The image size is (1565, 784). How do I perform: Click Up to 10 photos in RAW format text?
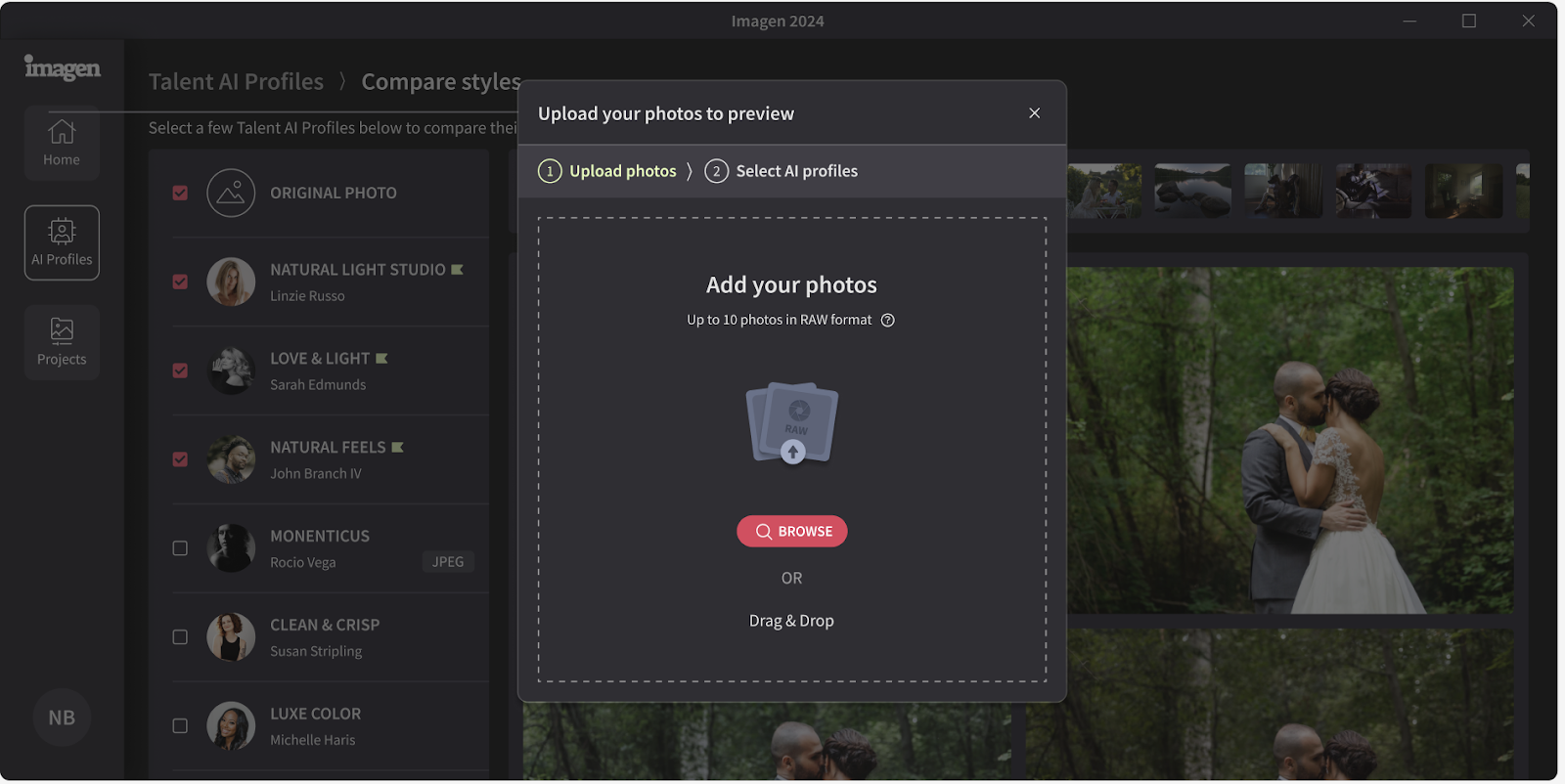coord(779,320)
